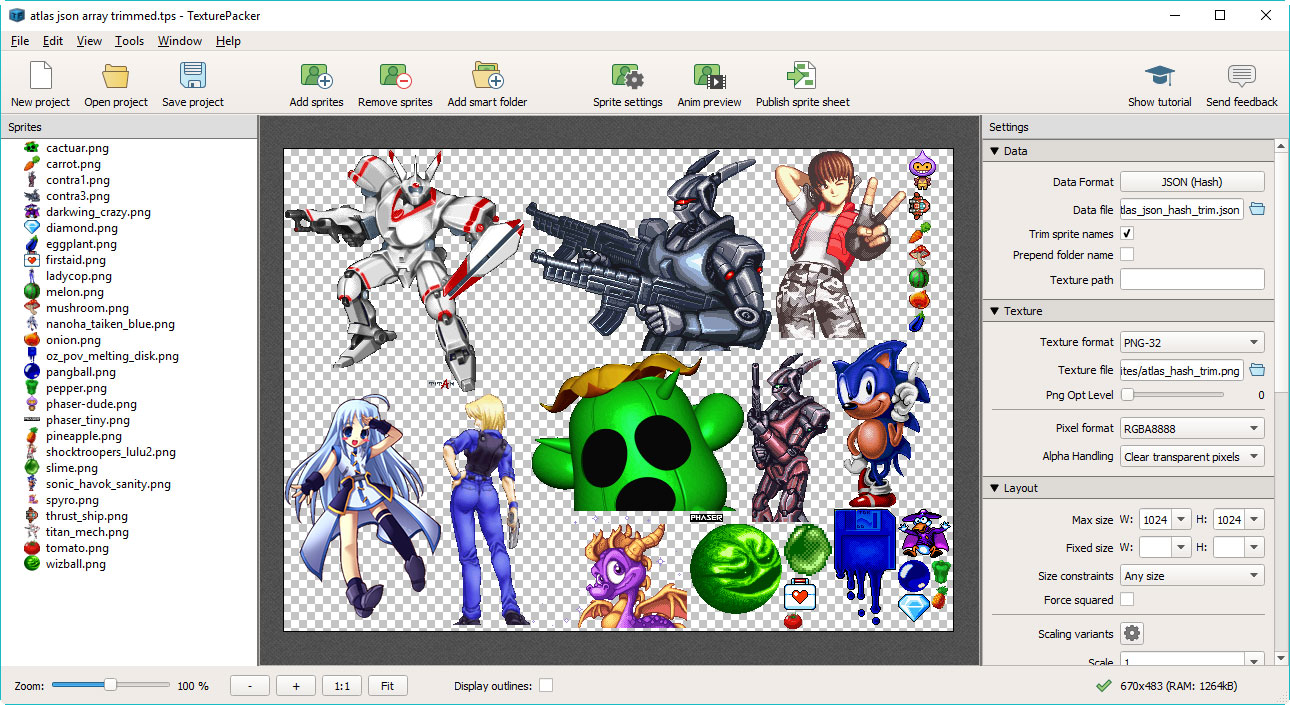
Task: Collapse the Layout section
Action: (x=995, y=488)
